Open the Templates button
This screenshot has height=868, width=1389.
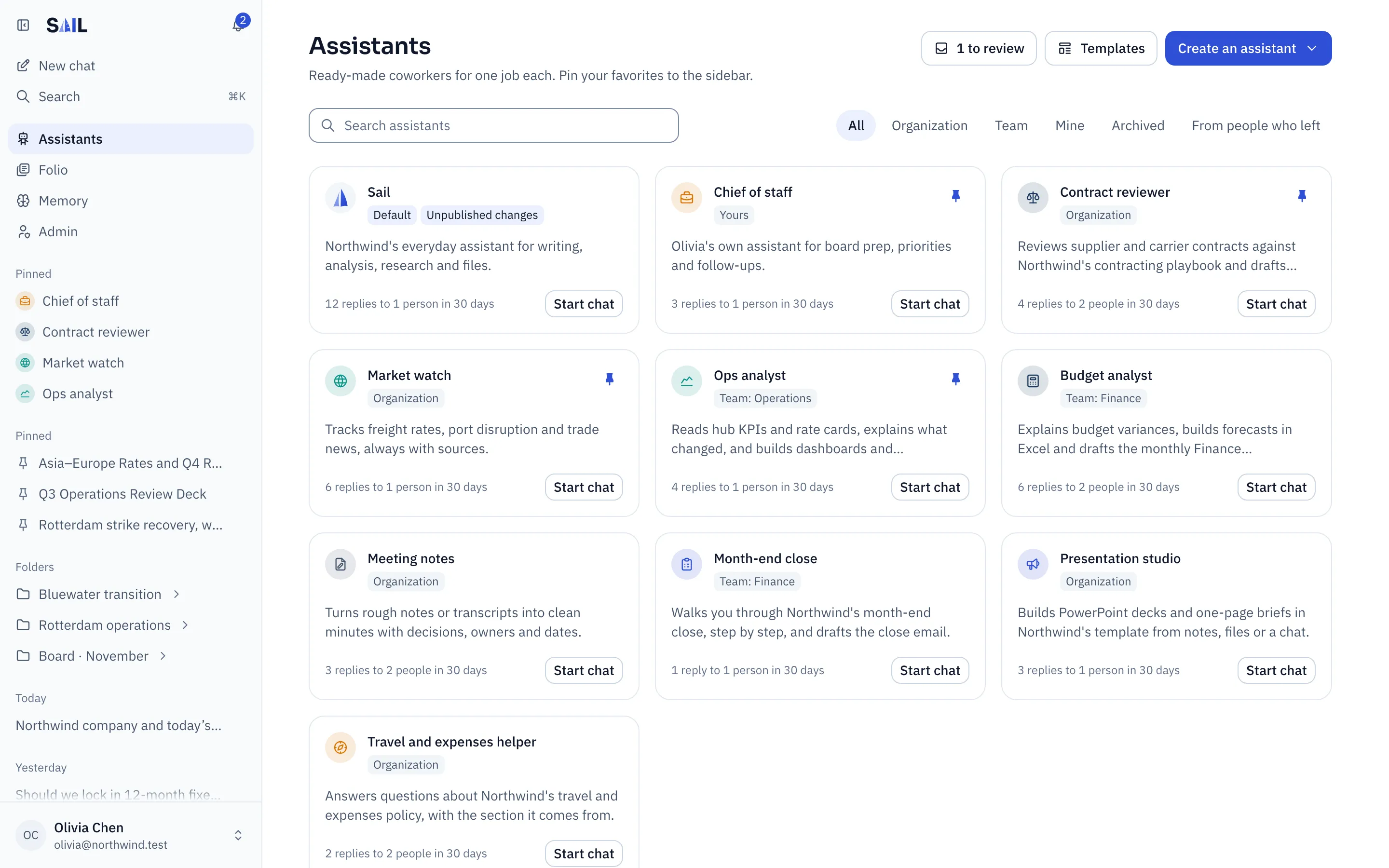1100,48
